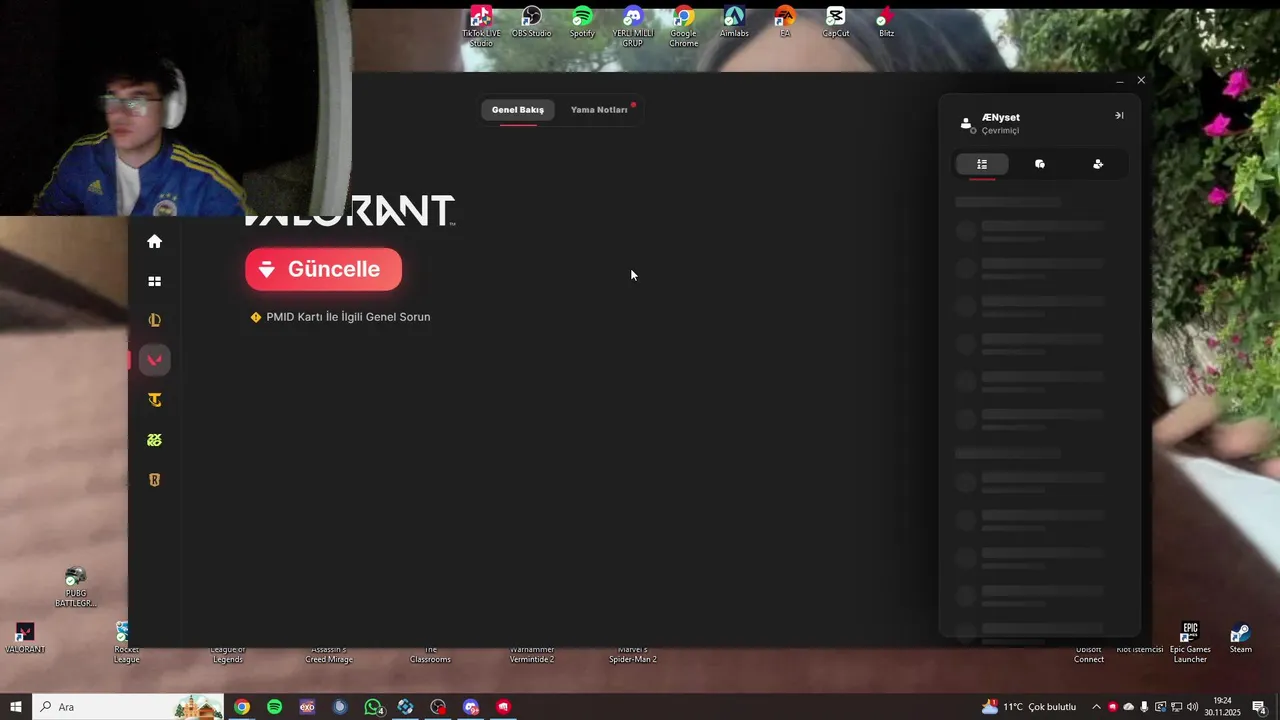Open the CapCut desktop shortcut
Viewport: 1280px width, 720px height.
point(836,22)
